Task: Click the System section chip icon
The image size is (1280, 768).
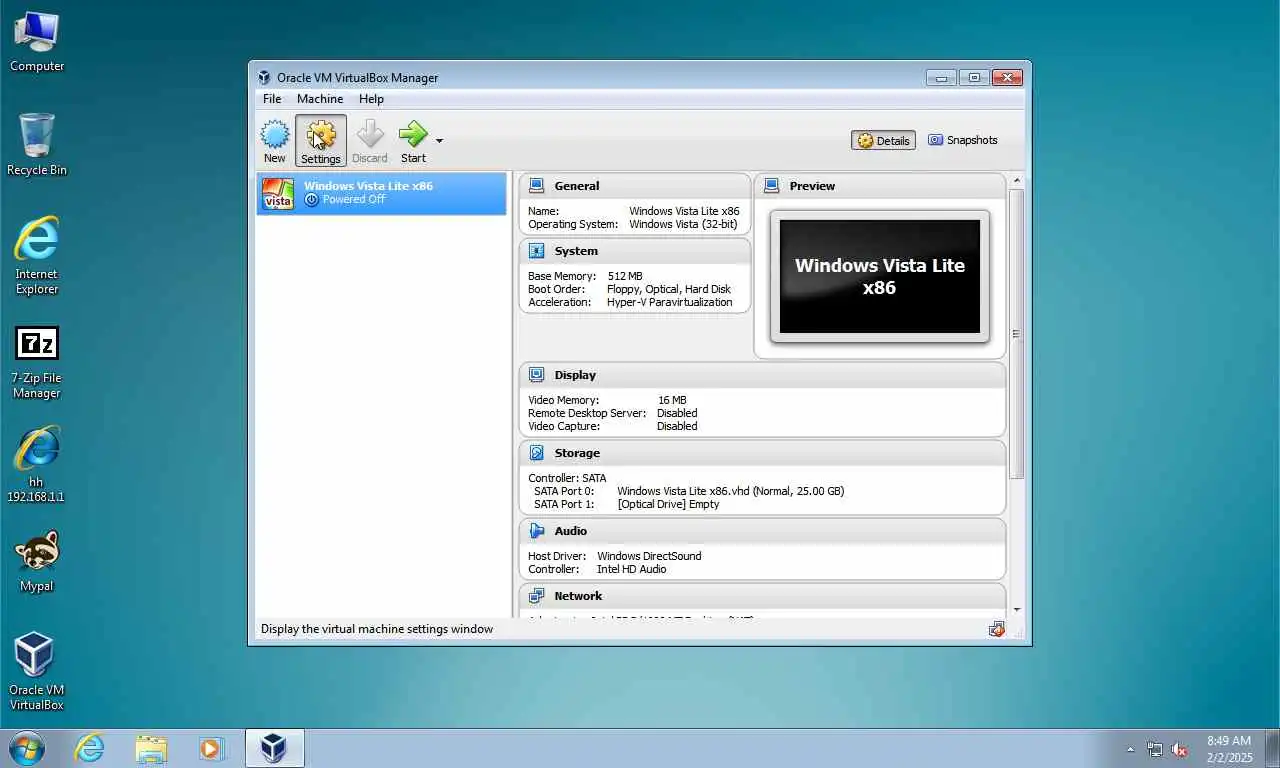Action: pos(536,251)
